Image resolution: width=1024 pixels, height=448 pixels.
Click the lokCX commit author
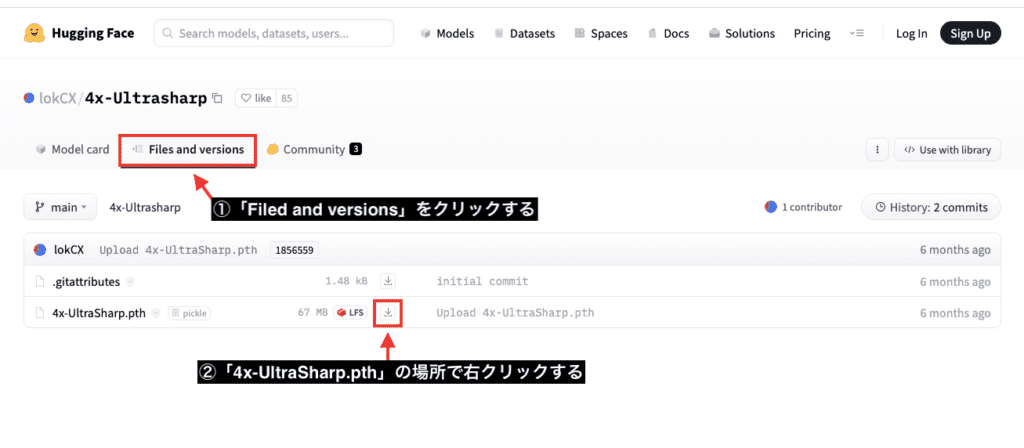coord(69,249)
